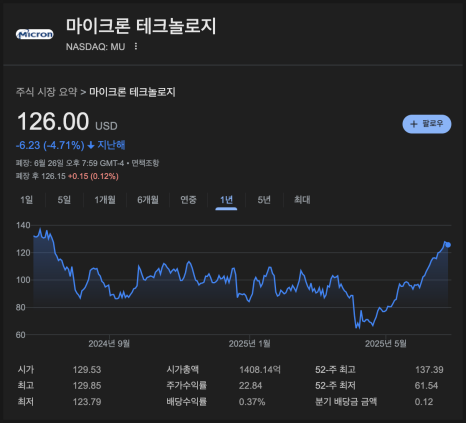Click the NASDAQ: MU ticker text
The height and width of the screenshot is (423, 466).
pos(95,47)
